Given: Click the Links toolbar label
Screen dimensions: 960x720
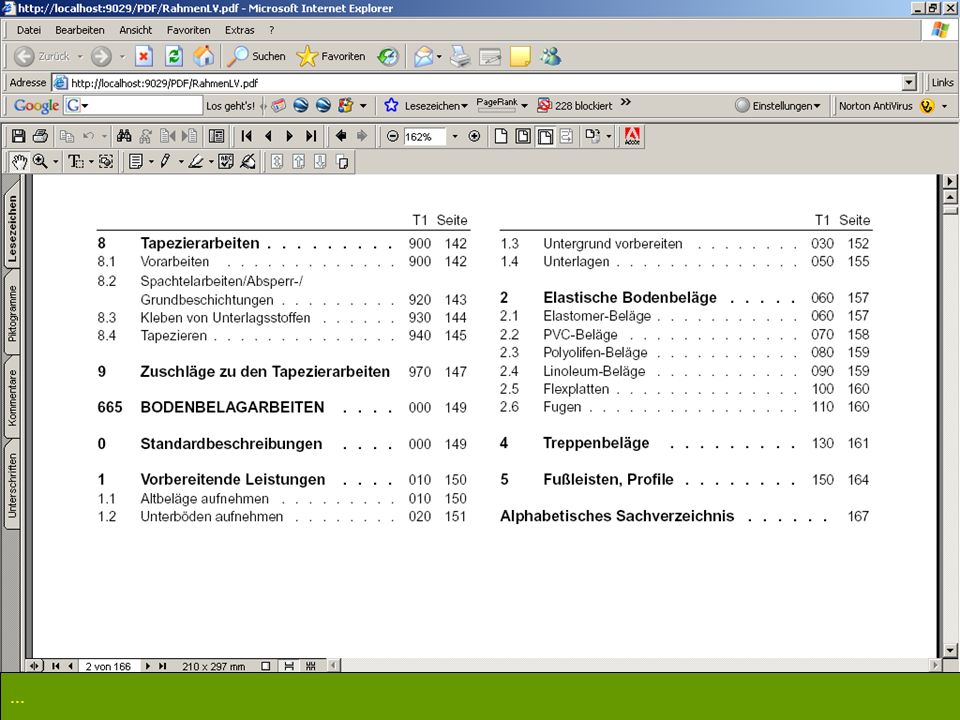Looking at the screenshot, I should coord(942,82).
